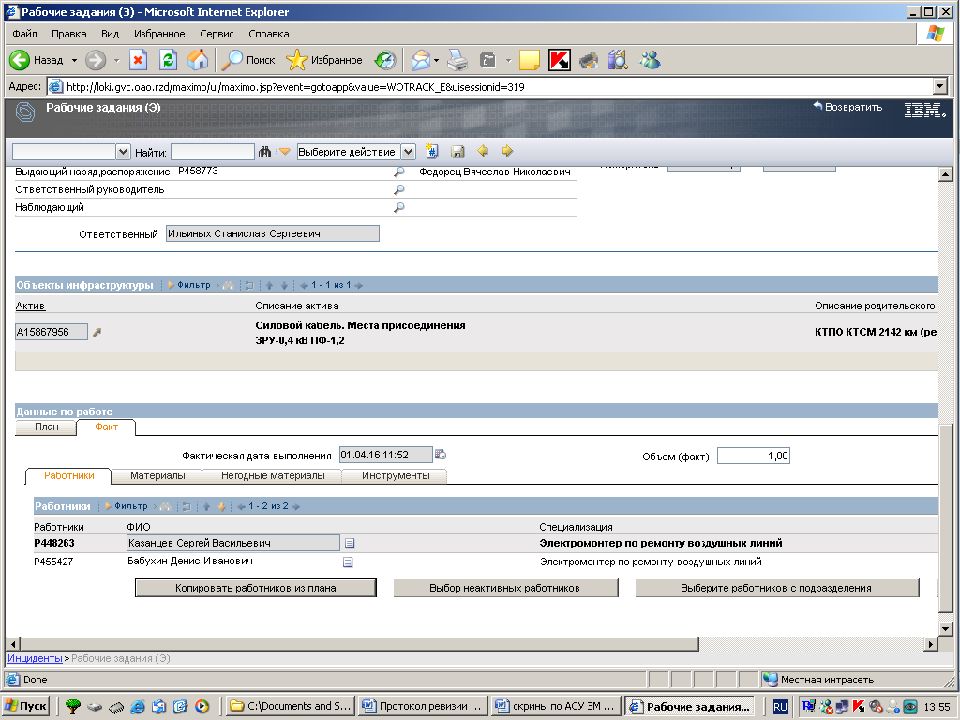Click the Kaspersky icon in IE toolbar
Viewport: 960px width, 720px height.
(558, 60)
